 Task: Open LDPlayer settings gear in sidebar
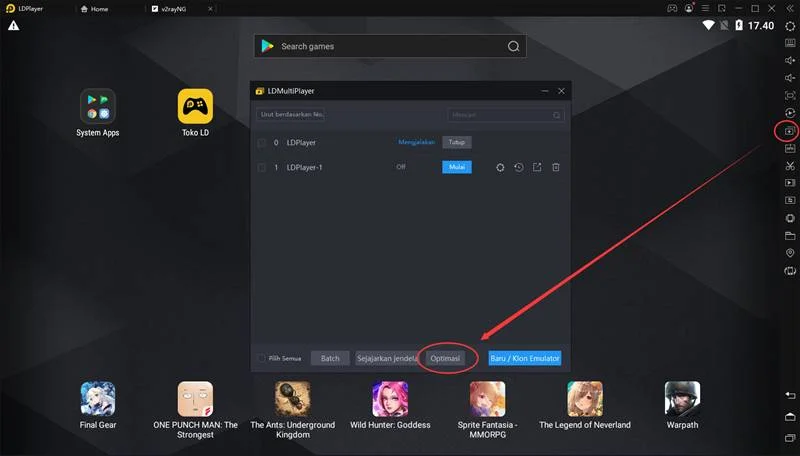[x=790, y=26]
